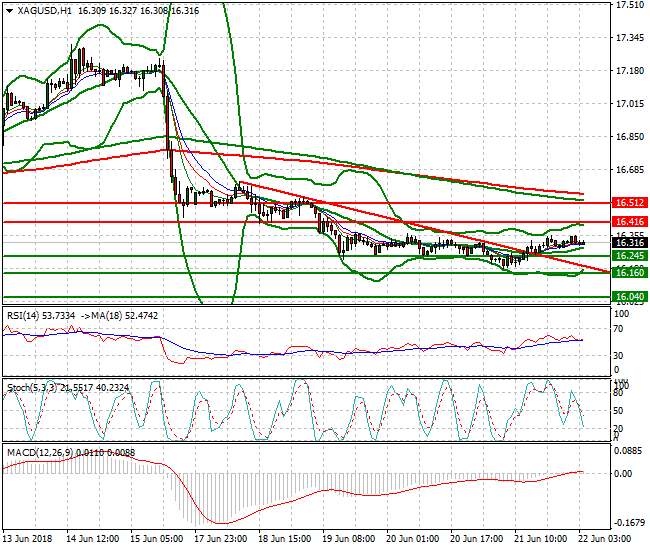Screen dimensions: 650x550
Task: Click the 13 Jun 2018 time axis label
Action: point(28,539)
